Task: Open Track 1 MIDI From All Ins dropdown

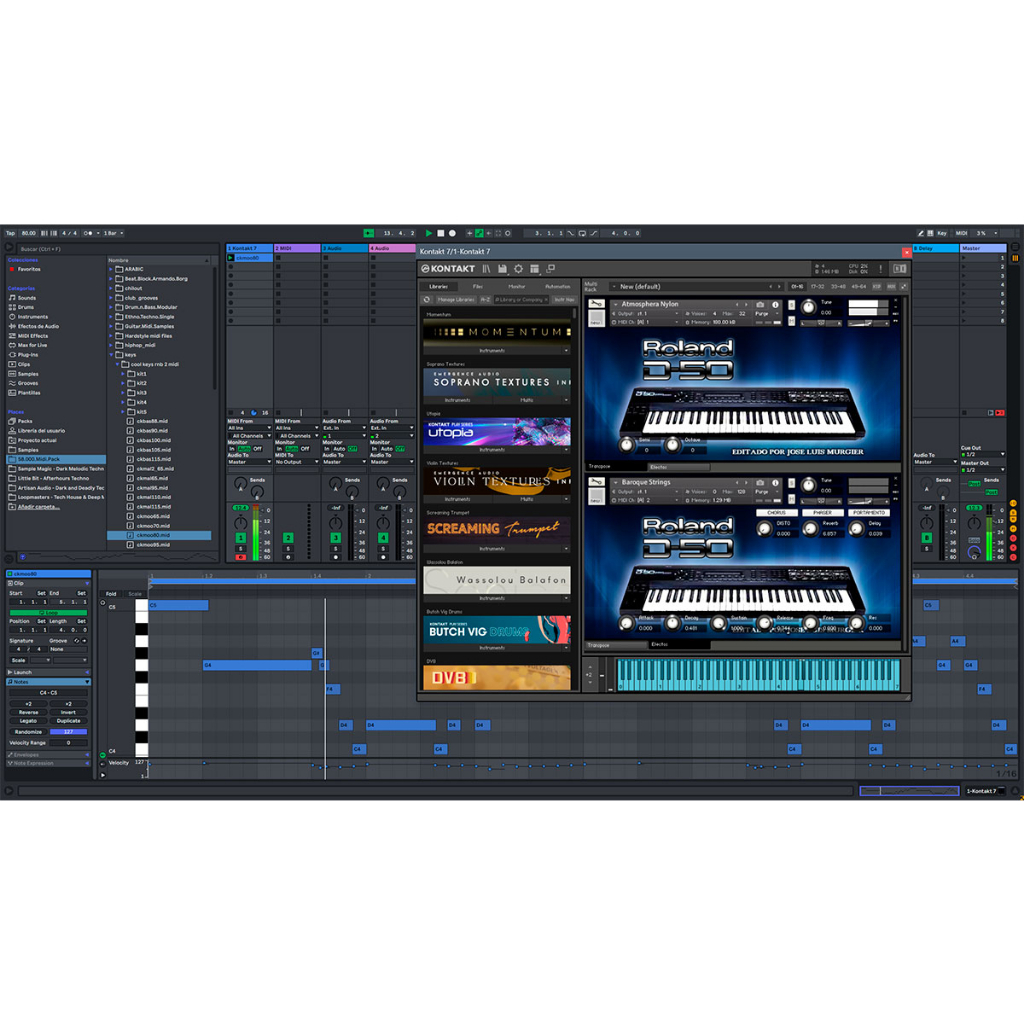Action: pyautogui.click(x=249, y=428)
